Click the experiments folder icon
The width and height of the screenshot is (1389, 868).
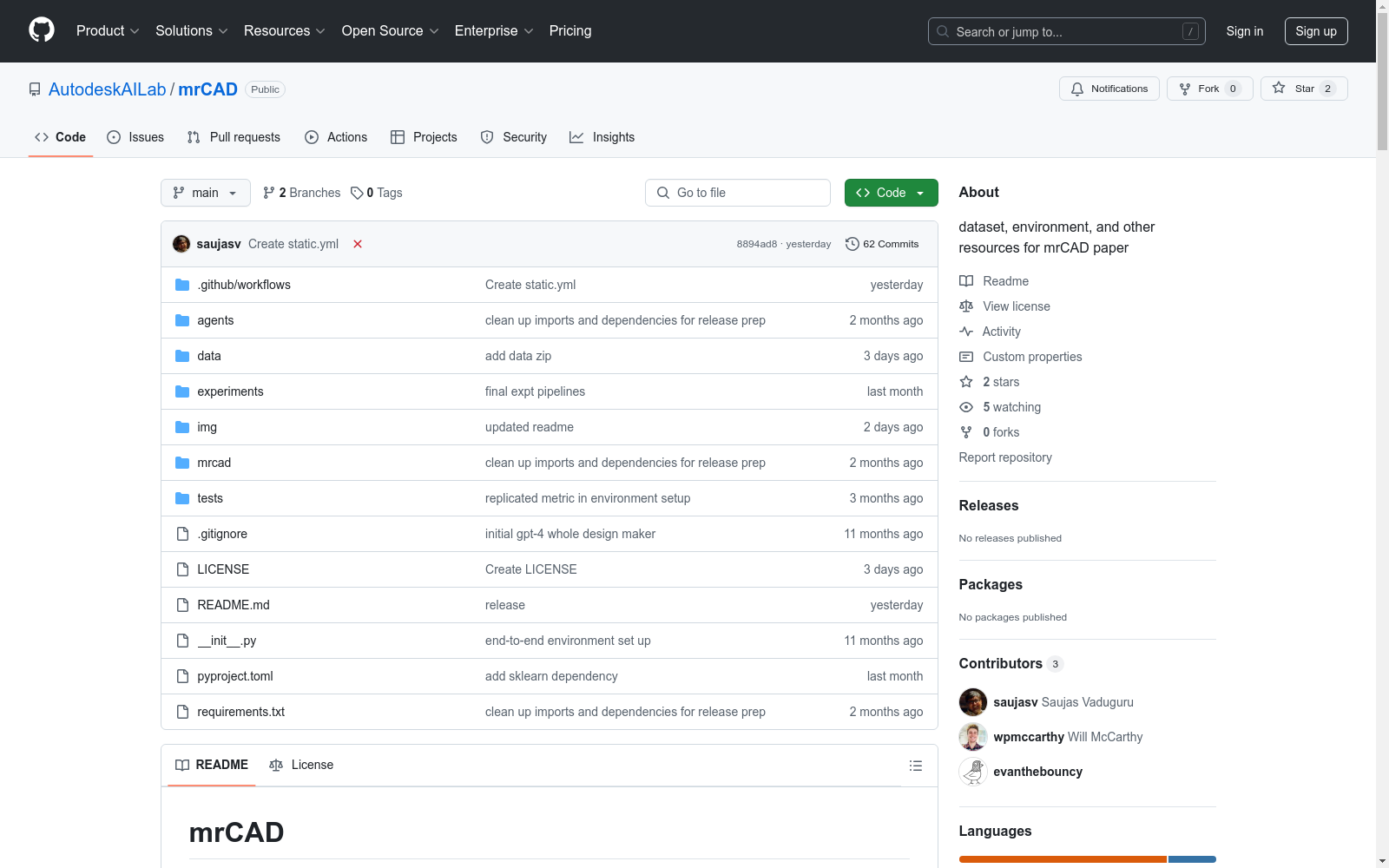click(182, 391)
